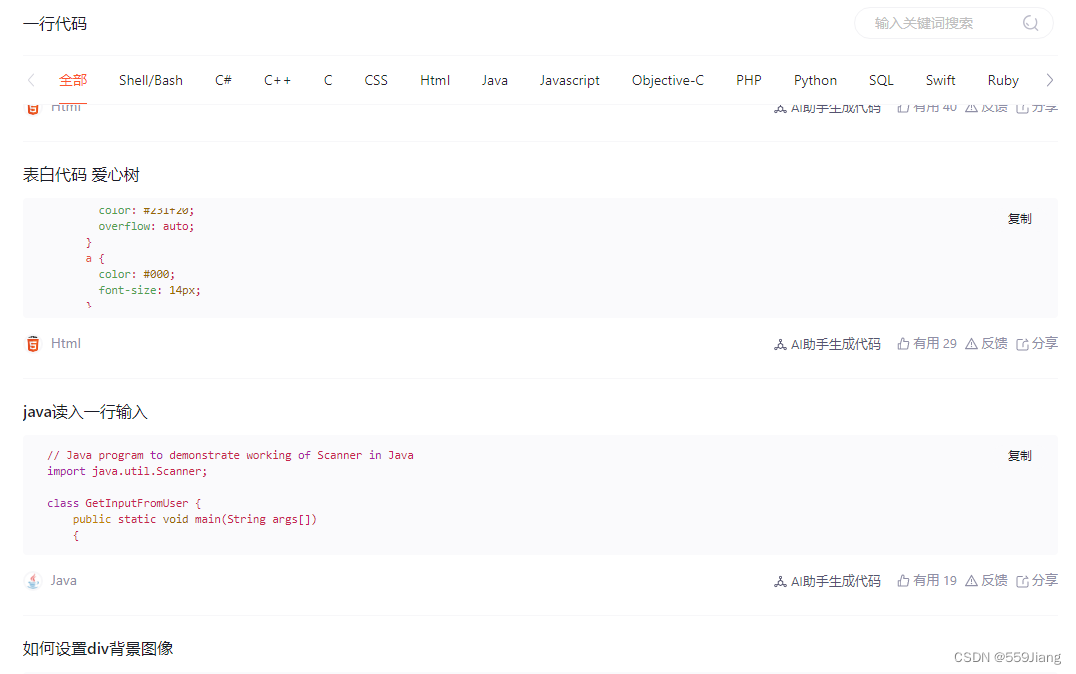1076x674 pixels.
Task: View the SQL tab
Action: [x=881, y=80]
